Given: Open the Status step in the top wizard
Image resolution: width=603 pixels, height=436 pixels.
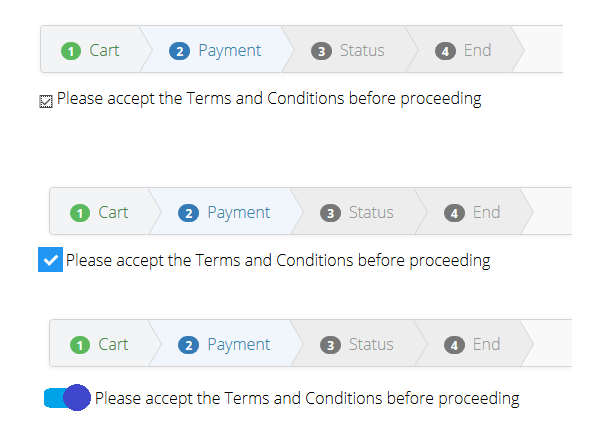Looking at the screenshot, I should tap(361, 51).
